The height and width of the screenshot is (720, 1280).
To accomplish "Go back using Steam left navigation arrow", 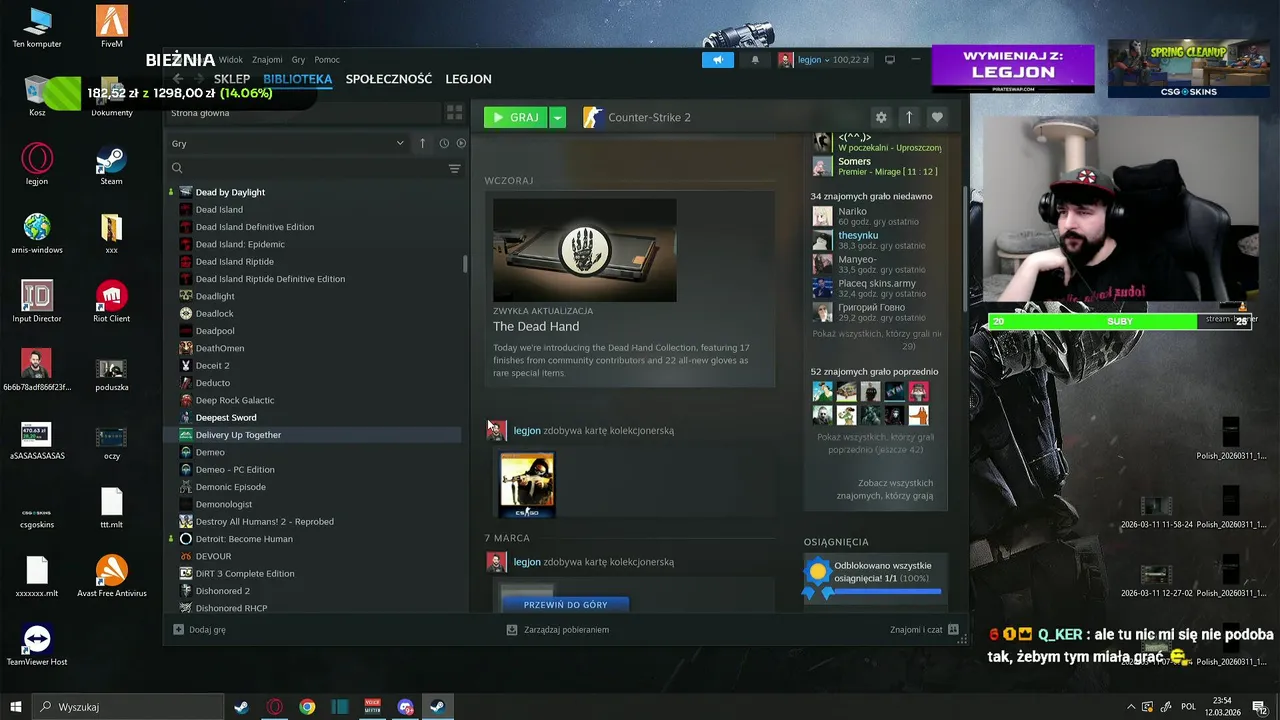I will point(178,79).
